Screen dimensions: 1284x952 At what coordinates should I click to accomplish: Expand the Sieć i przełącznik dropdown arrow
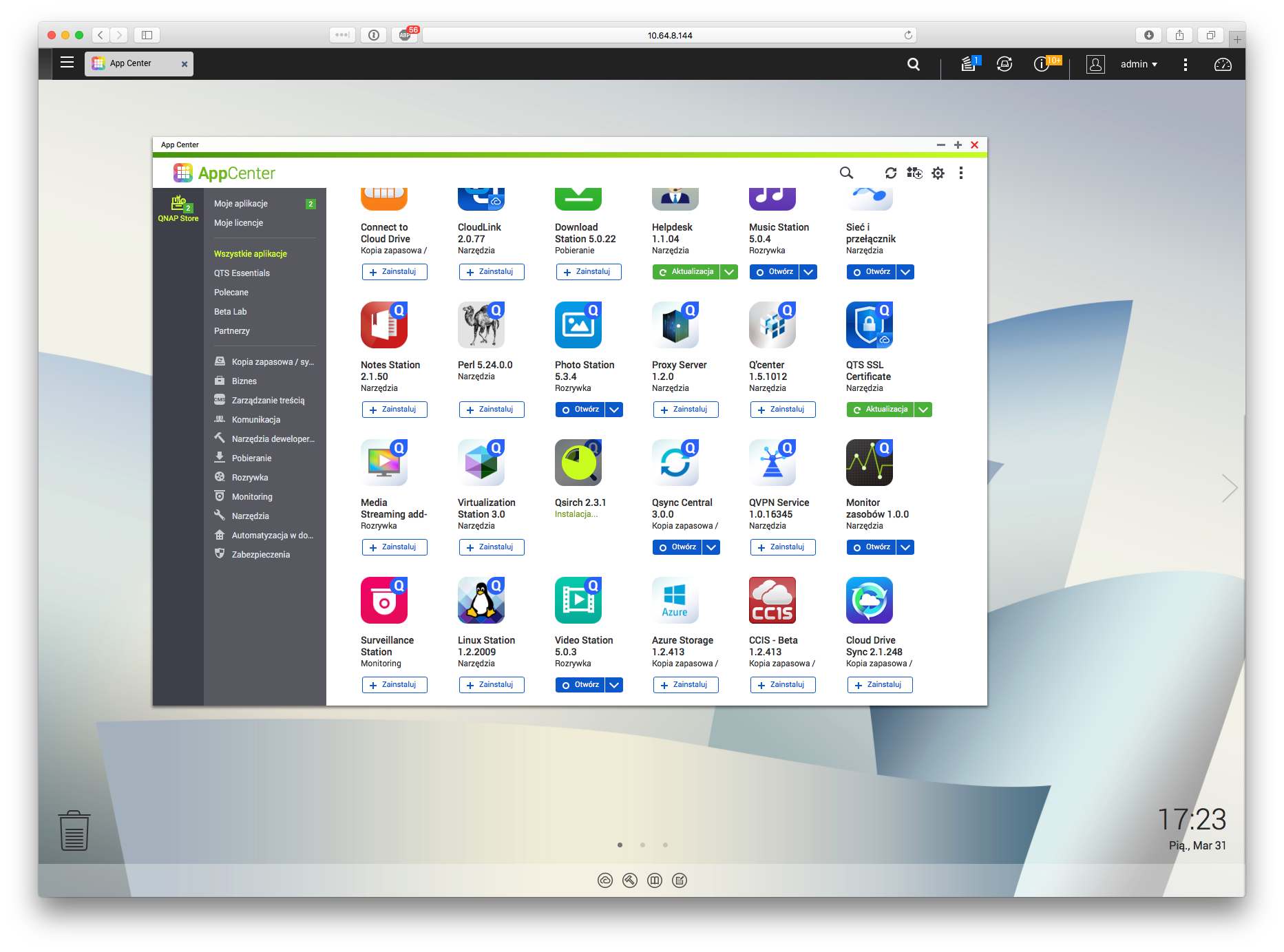tap(905, 272)
